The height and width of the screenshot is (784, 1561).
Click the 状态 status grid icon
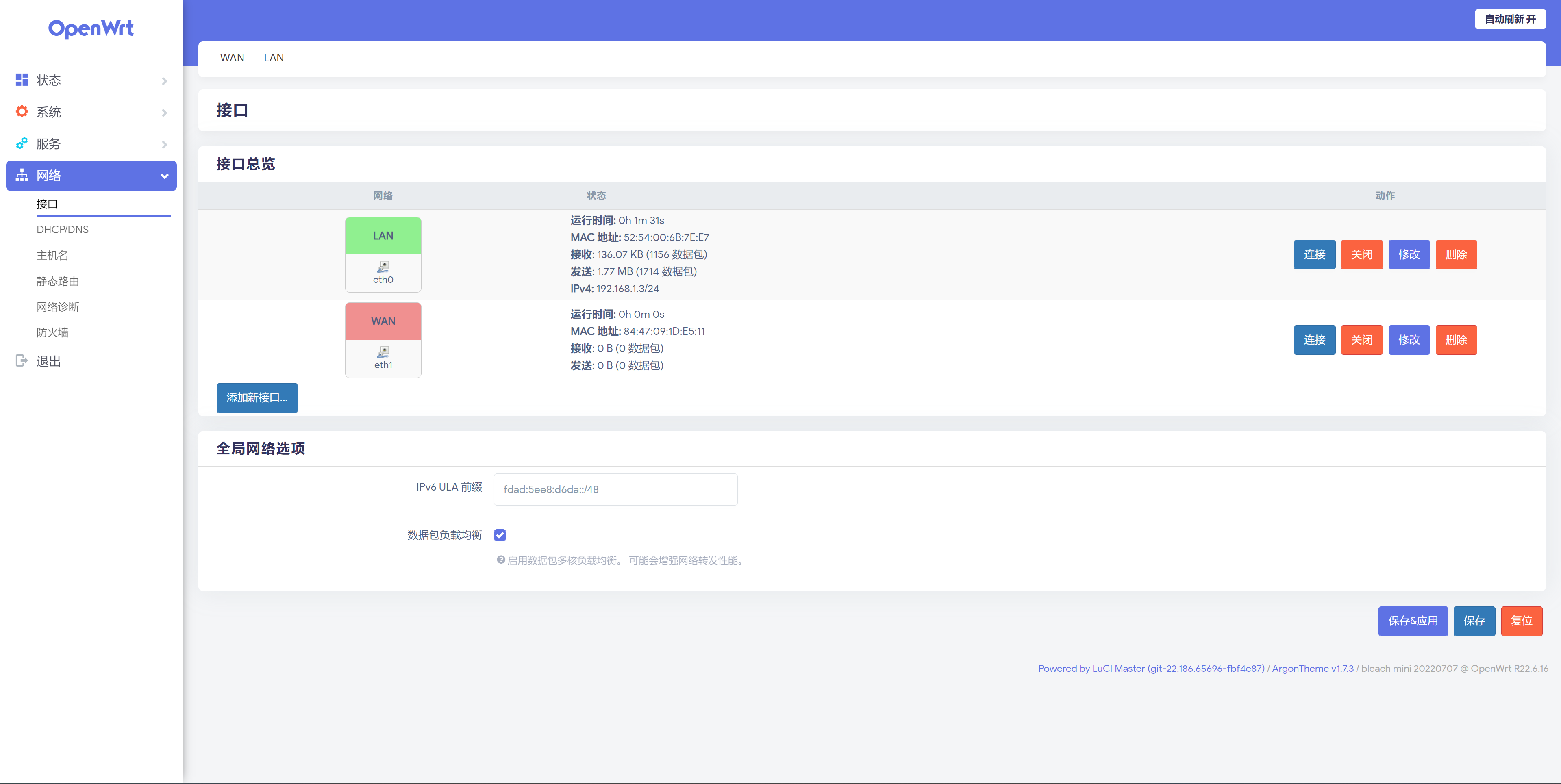22,80
